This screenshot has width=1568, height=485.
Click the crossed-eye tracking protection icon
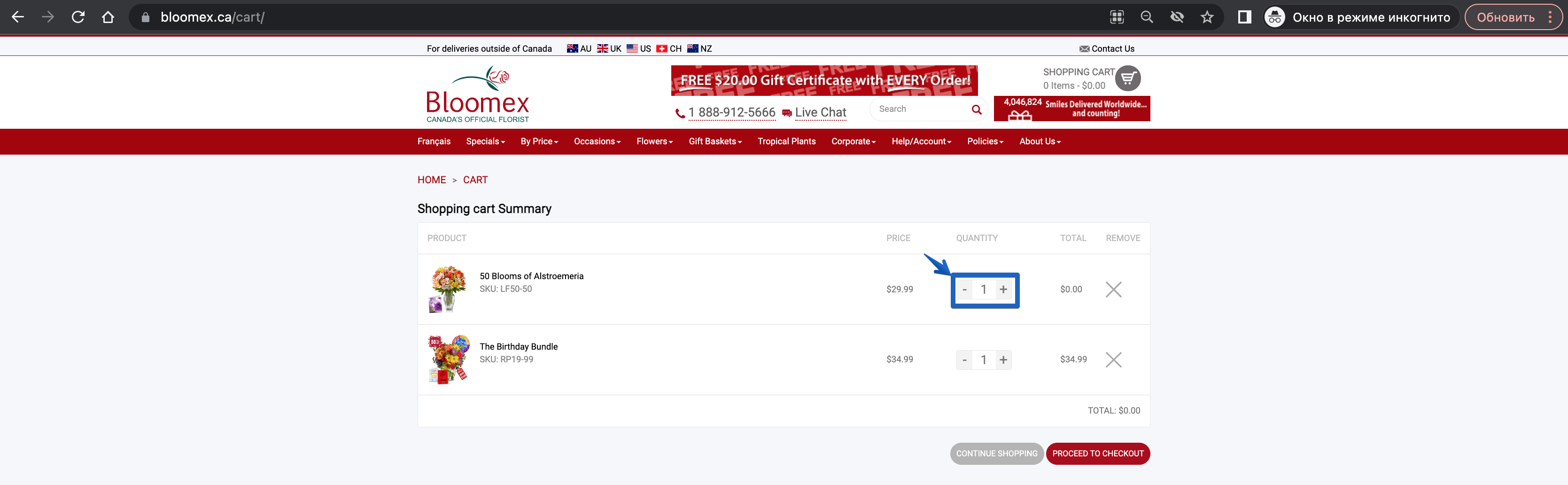coord(1177,17)
